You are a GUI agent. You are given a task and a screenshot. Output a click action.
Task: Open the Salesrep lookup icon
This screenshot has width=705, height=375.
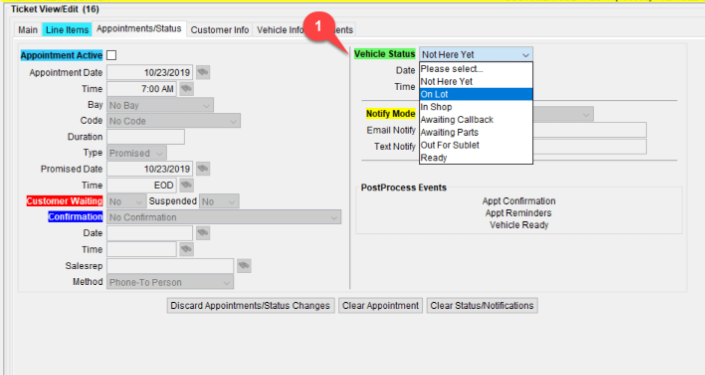[x=244, y=266]
